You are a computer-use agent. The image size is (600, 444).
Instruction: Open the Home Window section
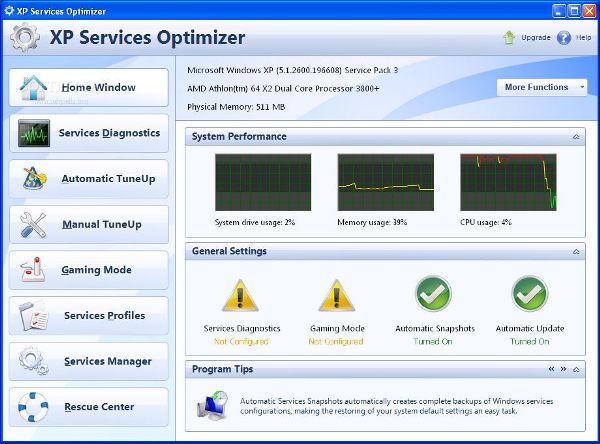point(89,88)
